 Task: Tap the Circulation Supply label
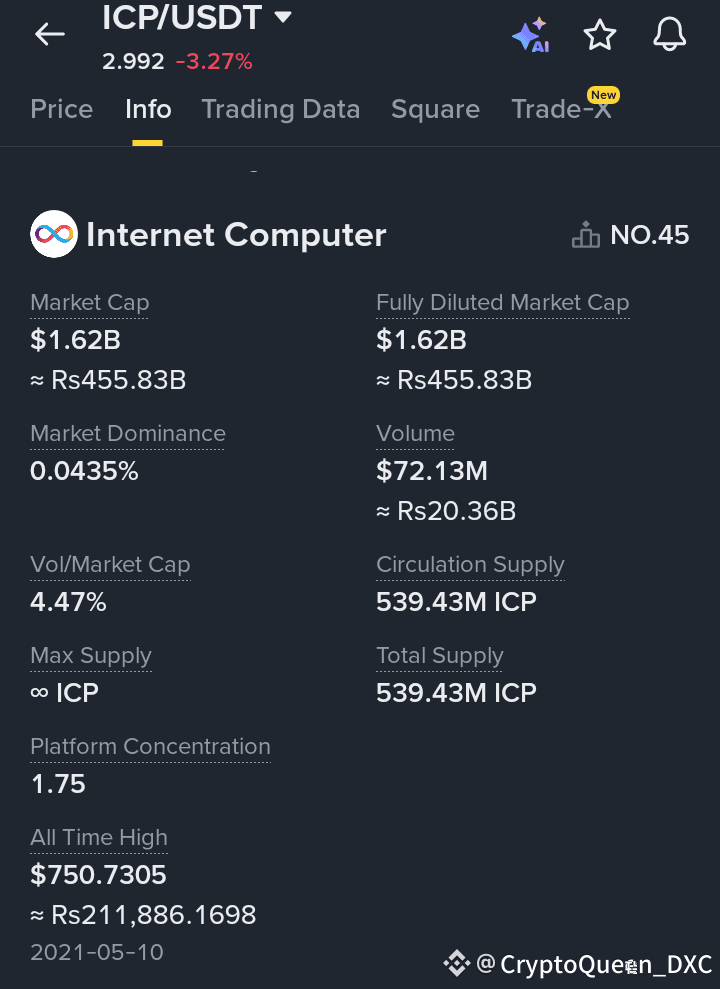(470, 564)
